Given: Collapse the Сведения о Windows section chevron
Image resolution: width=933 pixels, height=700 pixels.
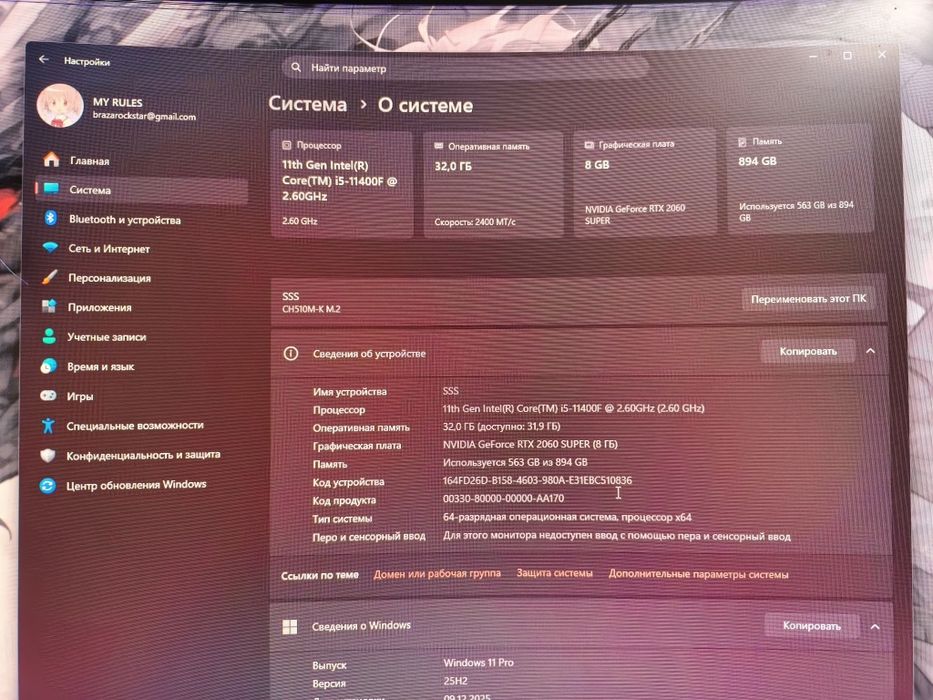Looking at the screenshot, I should coord(875,626).
